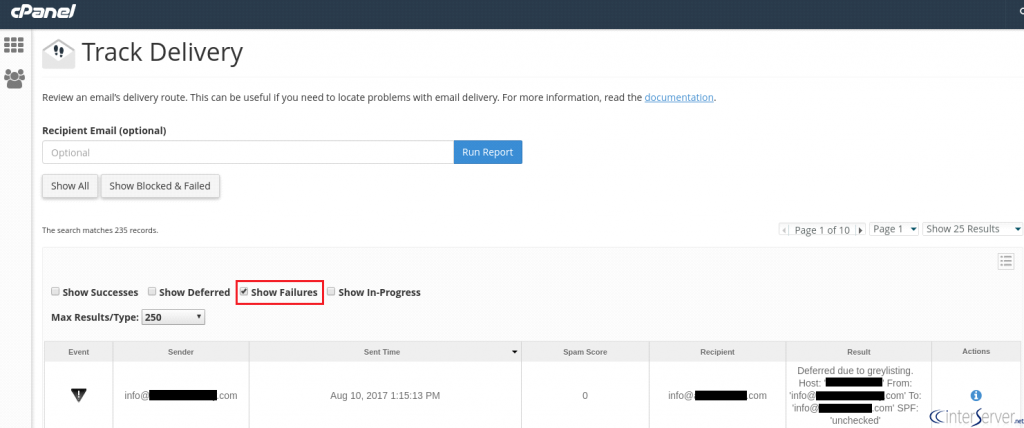Open the User Manager people icon
Image resolution: width=1024 pixels, height=428 pixels.
click(x=14, y=77)
